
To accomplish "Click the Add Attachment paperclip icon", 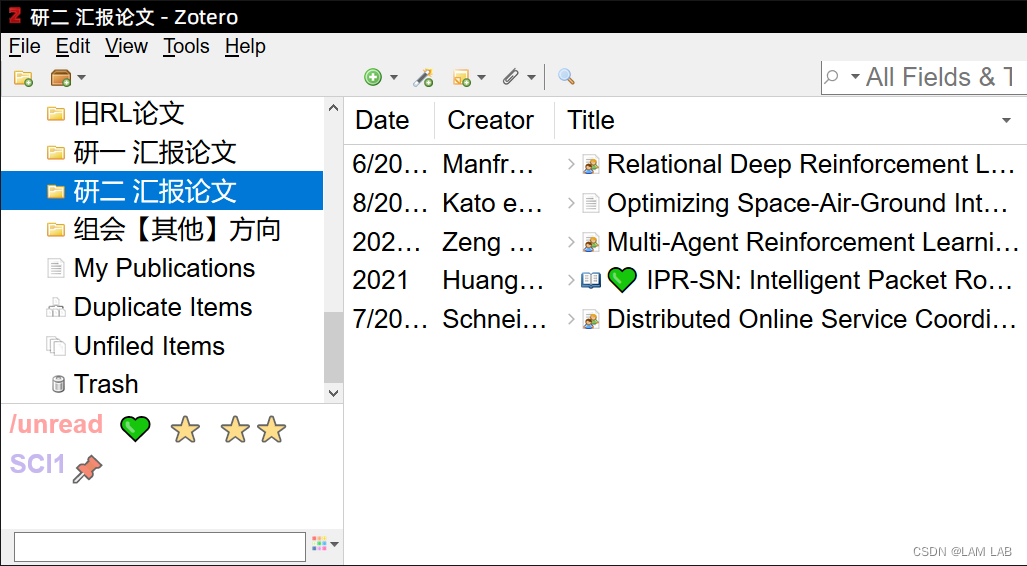I will coord(510,77).
